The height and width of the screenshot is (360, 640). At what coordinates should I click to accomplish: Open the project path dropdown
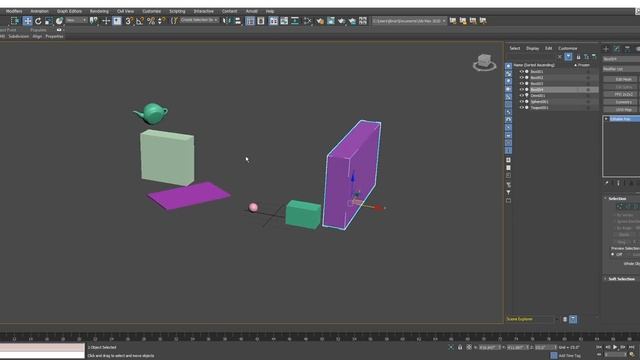click(x=409, y=21)
